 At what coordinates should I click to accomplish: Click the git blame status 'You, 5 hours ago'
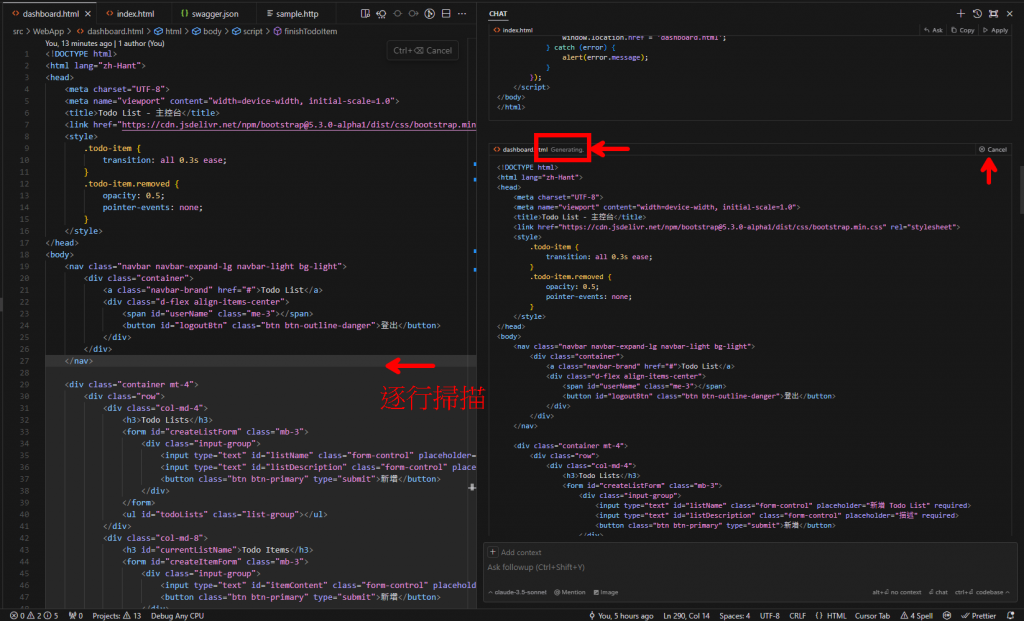pos(620,616)
